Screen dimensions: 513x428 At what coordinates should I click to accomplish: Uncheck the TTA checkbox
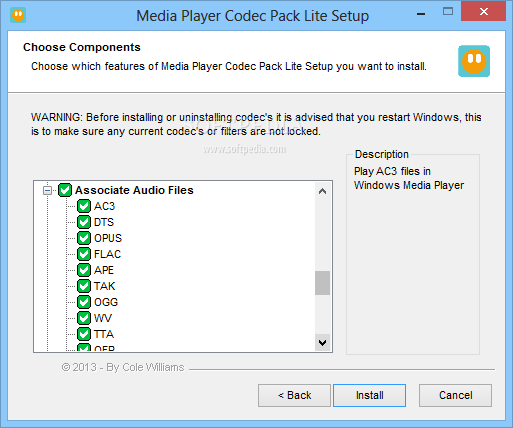tap(84, 334)
